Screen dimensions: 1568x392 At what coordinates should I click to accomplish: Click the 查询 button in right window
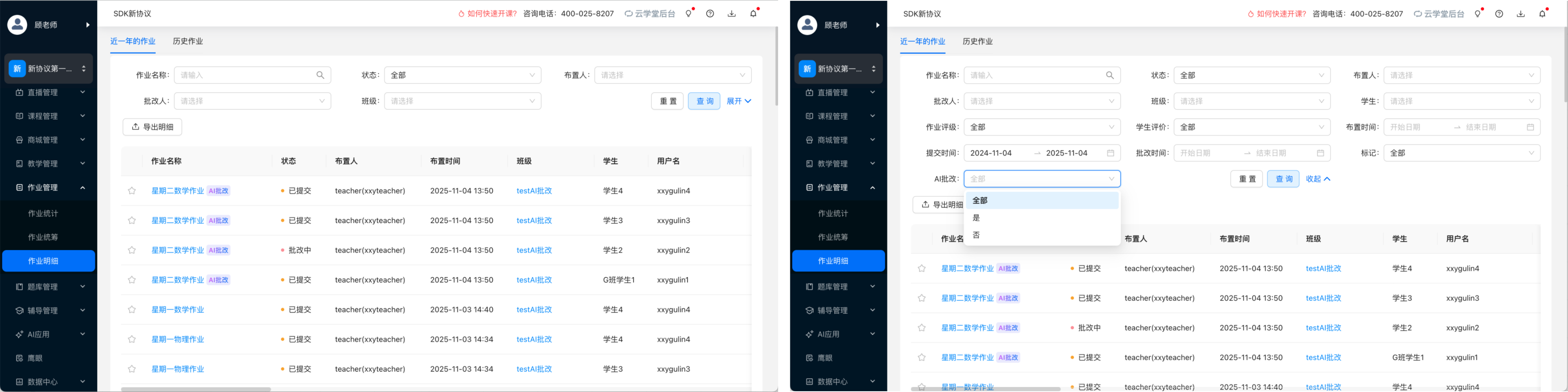click(1283, 179)
